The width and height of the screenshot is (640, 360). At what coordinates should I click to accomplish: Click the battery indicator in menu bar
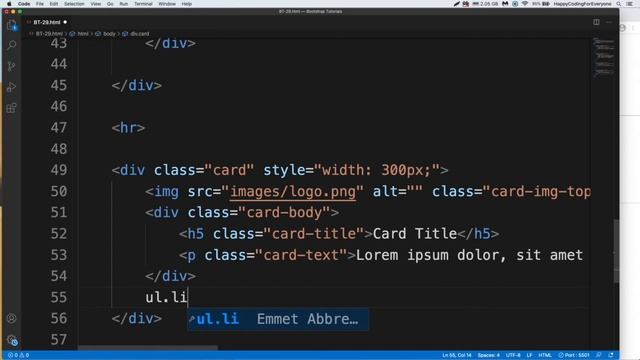[541, 4]
